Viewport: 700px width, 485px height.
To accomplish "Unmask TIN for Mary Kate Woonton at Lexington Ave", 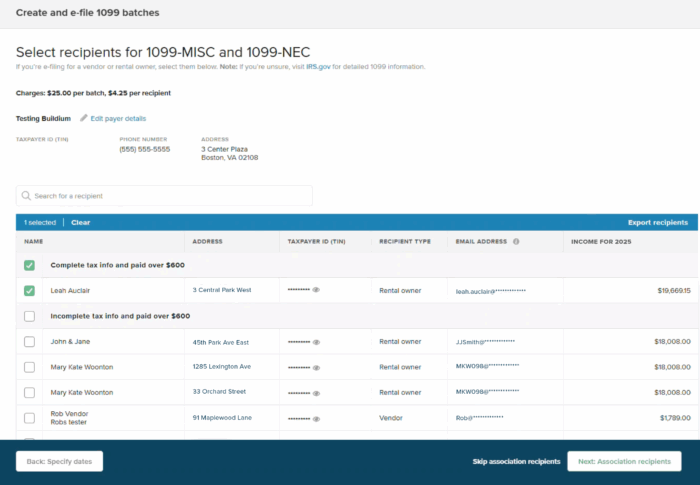I will point(316,367).
